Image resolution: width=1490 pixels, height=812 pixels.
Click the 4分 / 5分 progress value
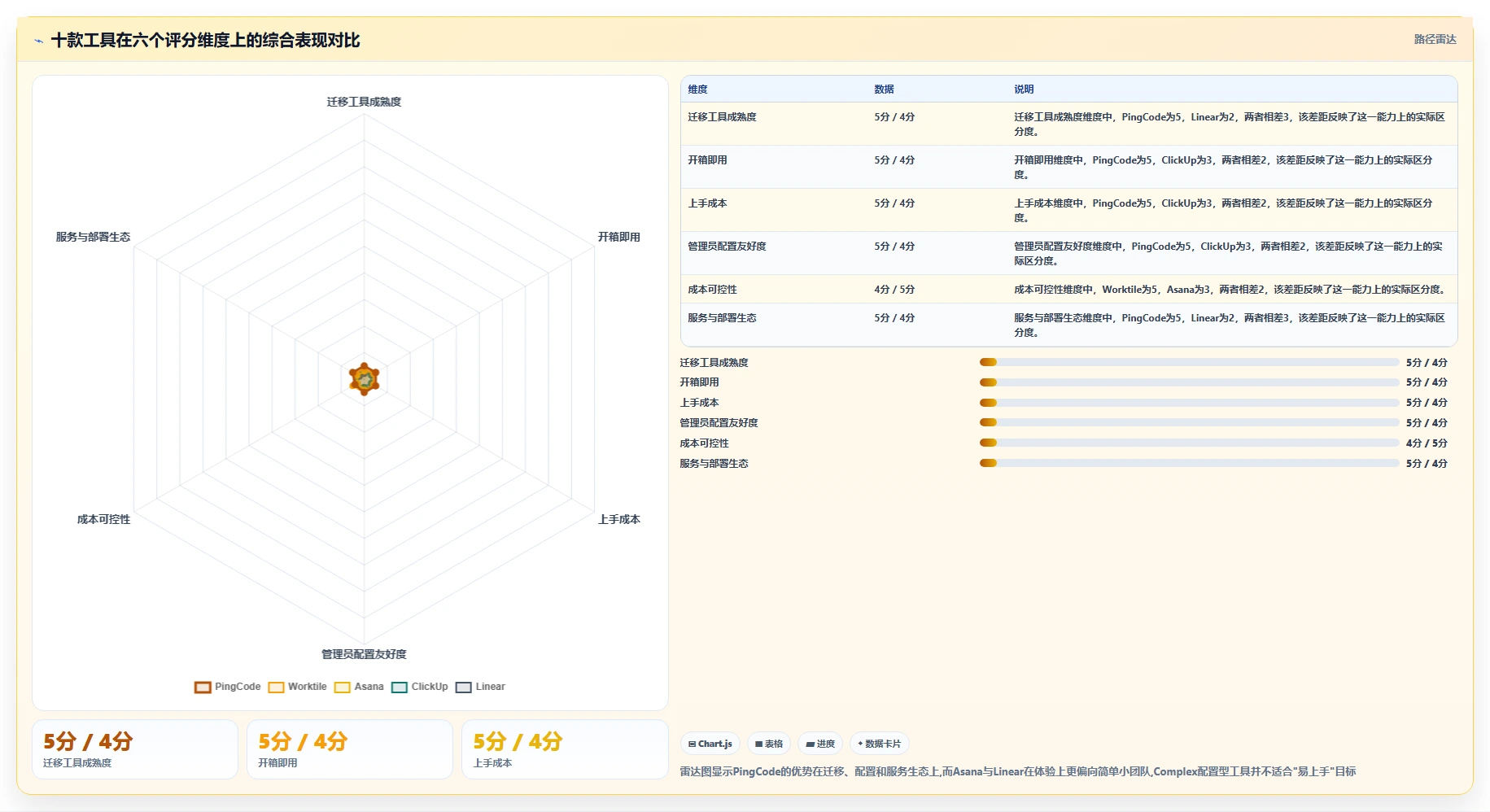[x=1427, y=443]
